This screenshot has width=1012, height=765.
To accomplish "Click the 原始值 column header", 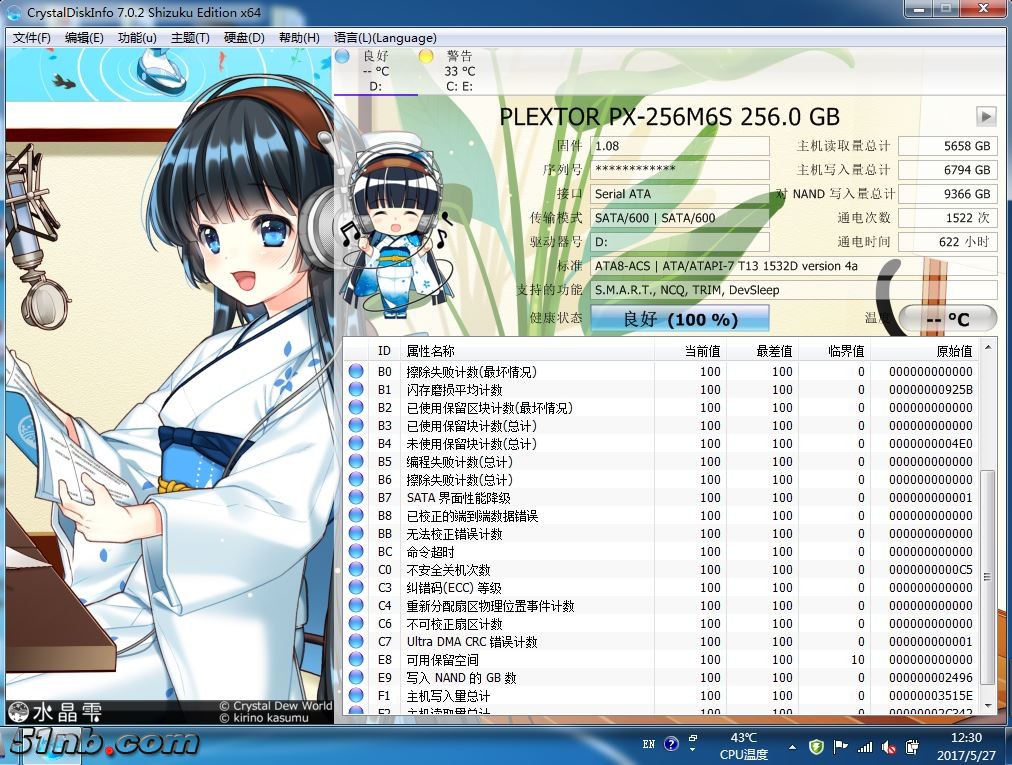I will [x=924, y=351].
